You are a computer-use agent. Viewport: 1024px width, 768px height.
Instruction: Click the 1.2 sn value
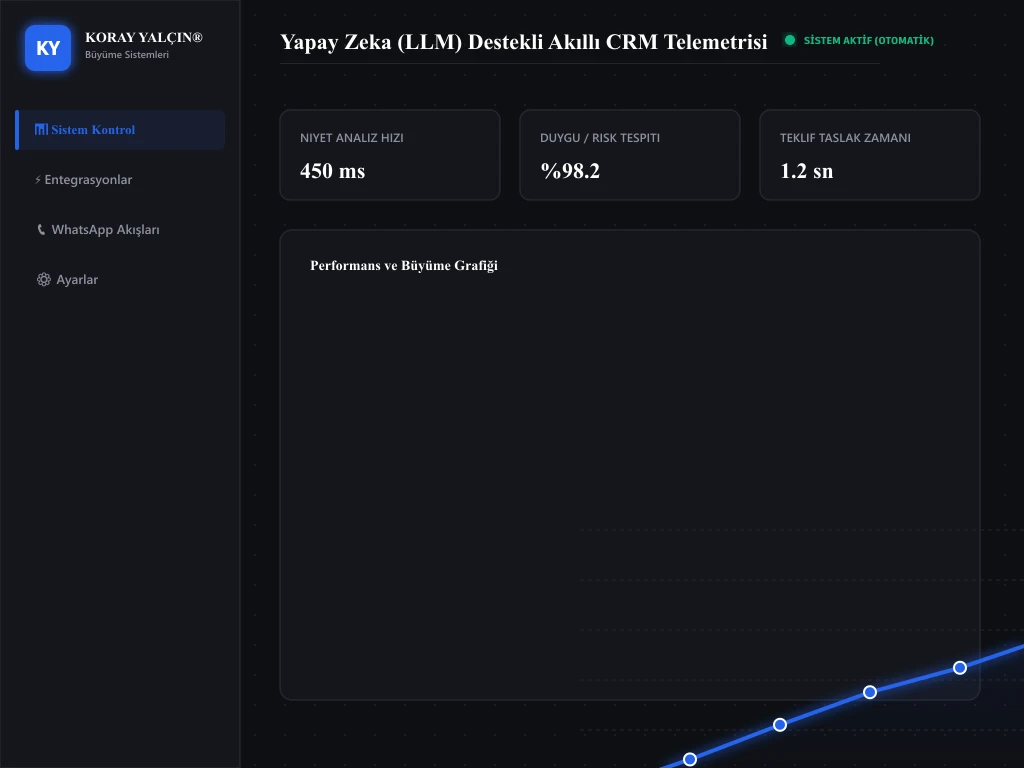[807, 171]
